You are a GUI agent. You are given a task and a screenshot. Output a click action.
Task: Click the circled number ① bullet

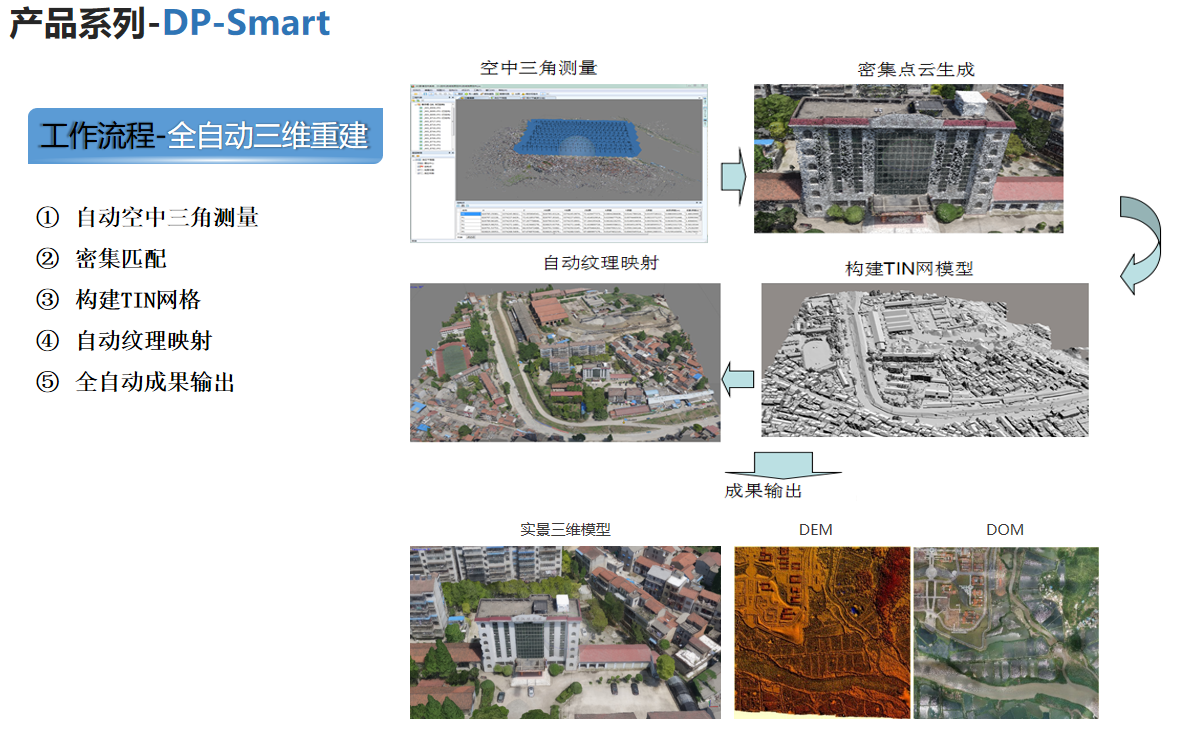tap(48, 218)
